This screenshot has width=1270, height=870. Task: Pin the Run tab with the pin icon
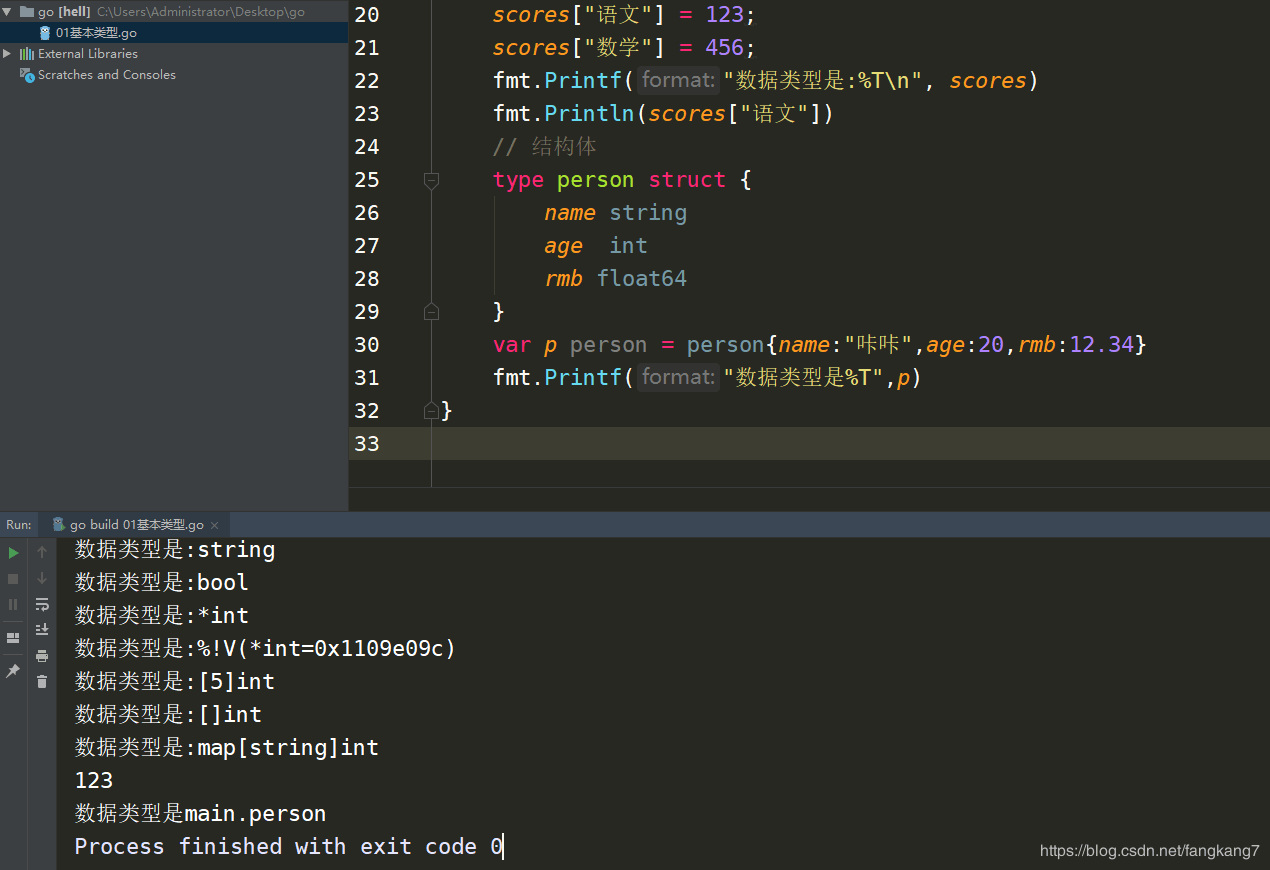[13, 671]
